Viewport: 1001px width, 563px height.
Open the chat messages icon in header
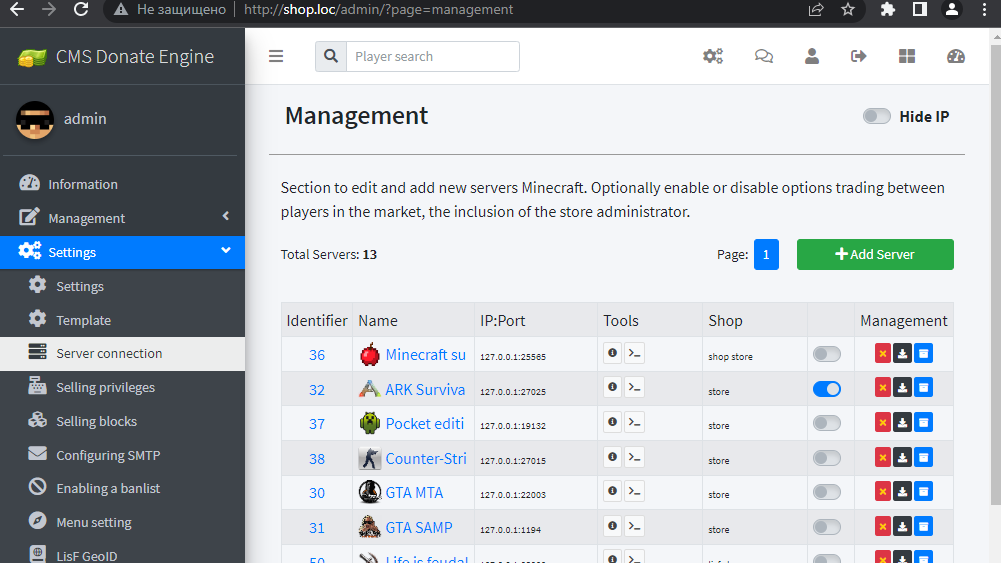764,56
